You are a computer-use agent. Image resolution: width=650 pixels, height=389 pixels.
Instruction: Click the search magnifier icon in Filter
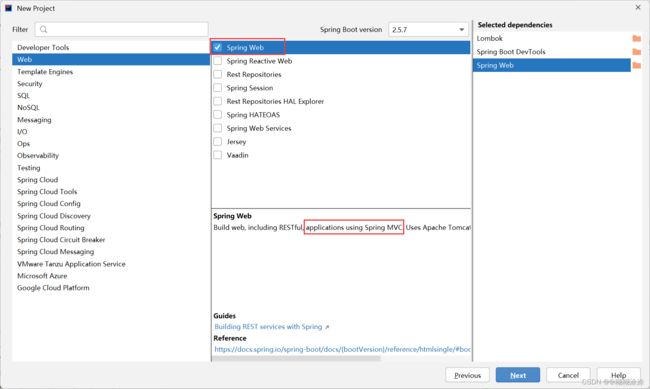[x=44, y=29]
